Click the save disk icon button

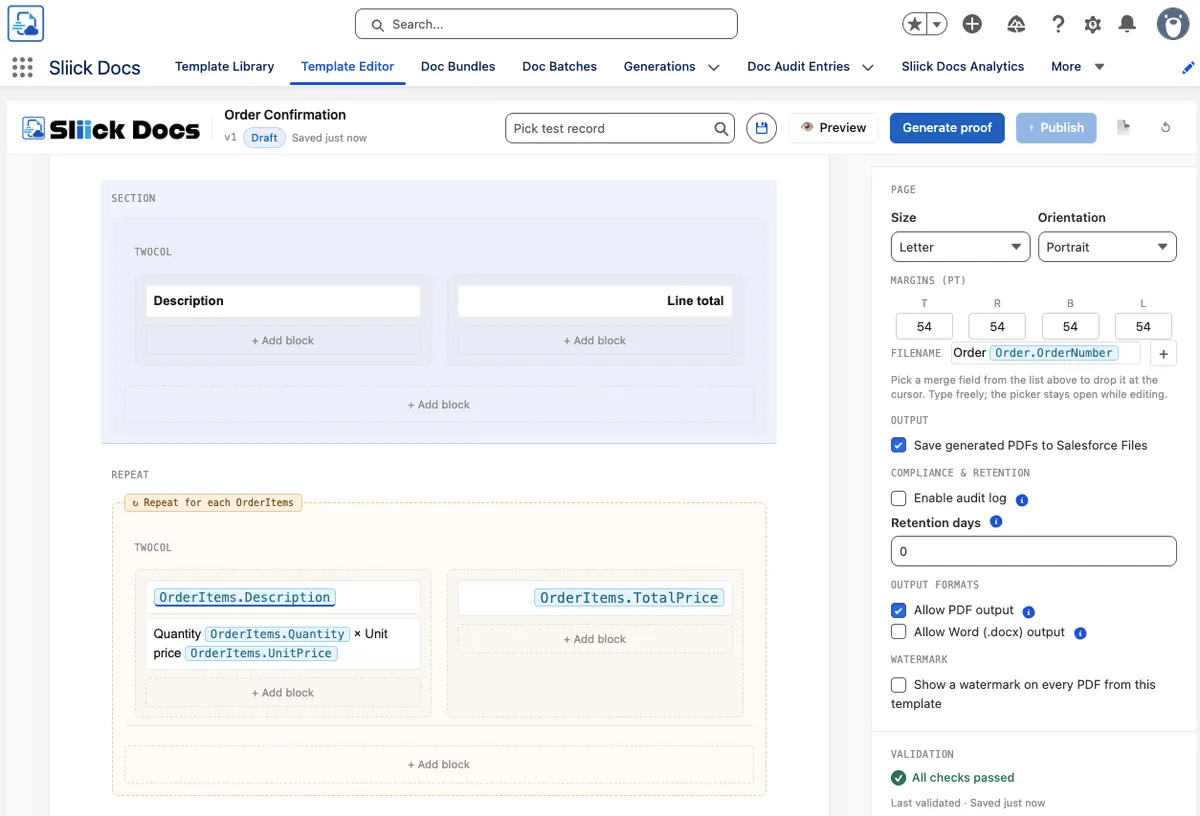click(762, 128)
